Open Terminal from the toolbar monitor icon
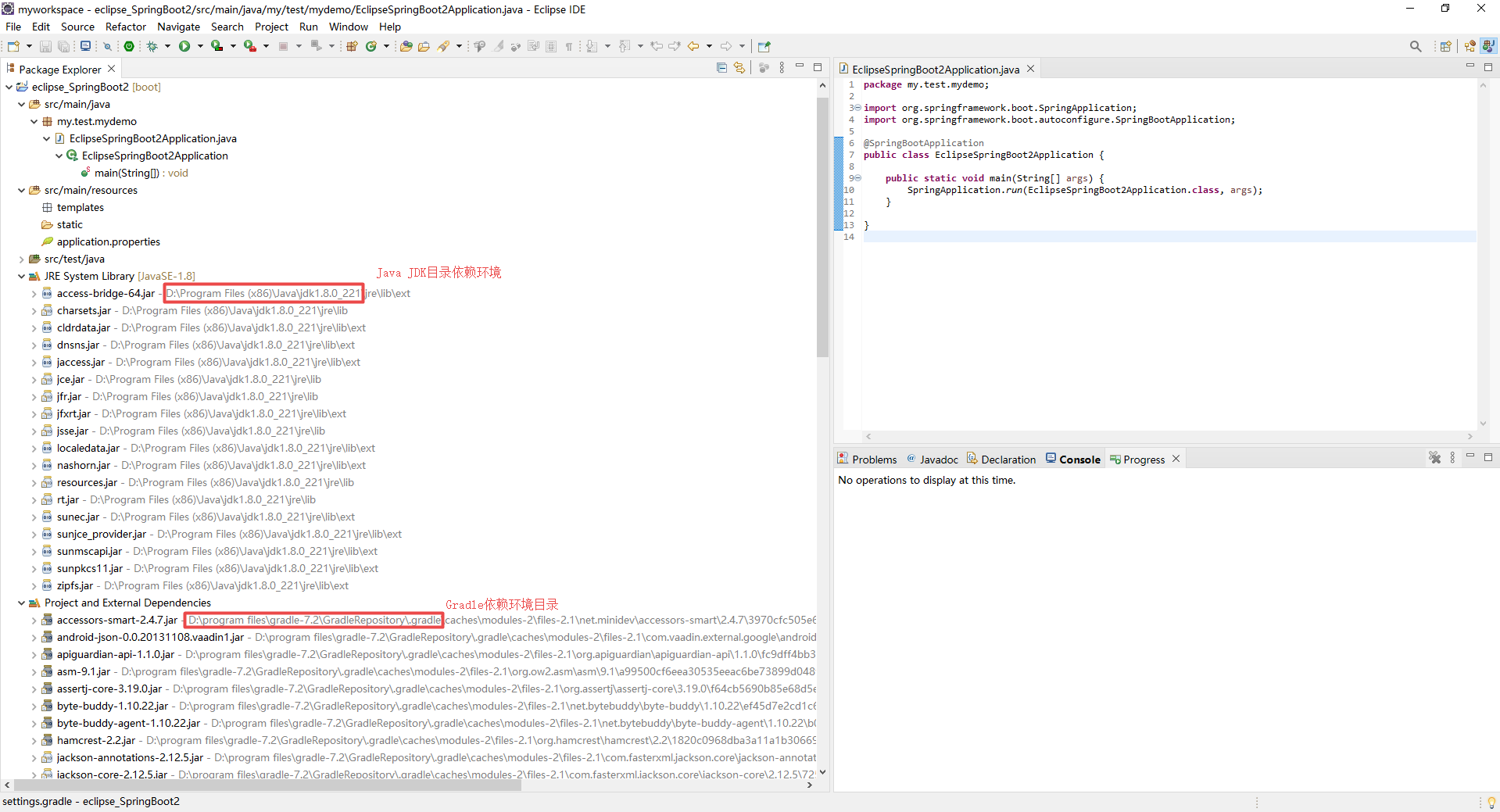 click(x=85, y=46)
